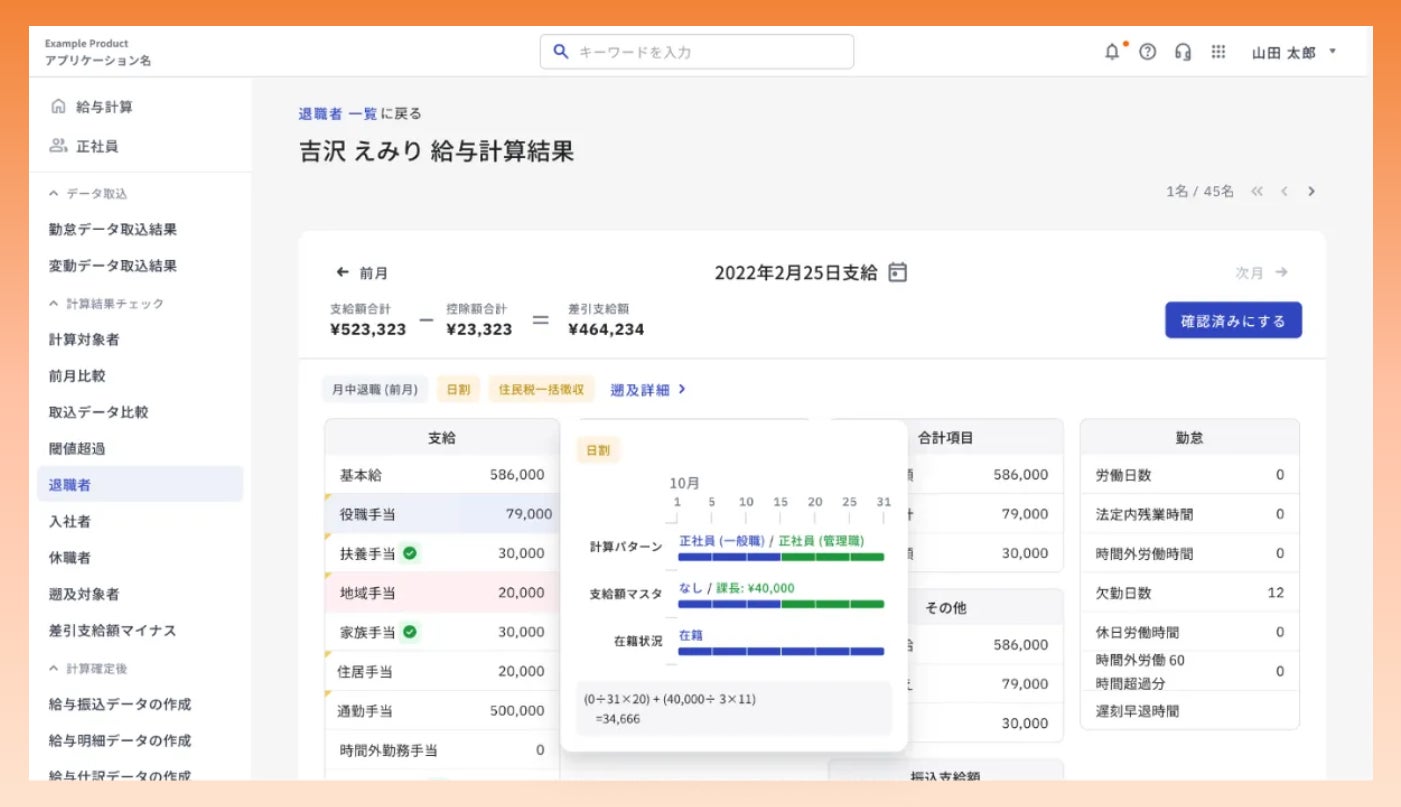
Task: Click the 計算パターン timeline bar
Action: pos(781,557)
